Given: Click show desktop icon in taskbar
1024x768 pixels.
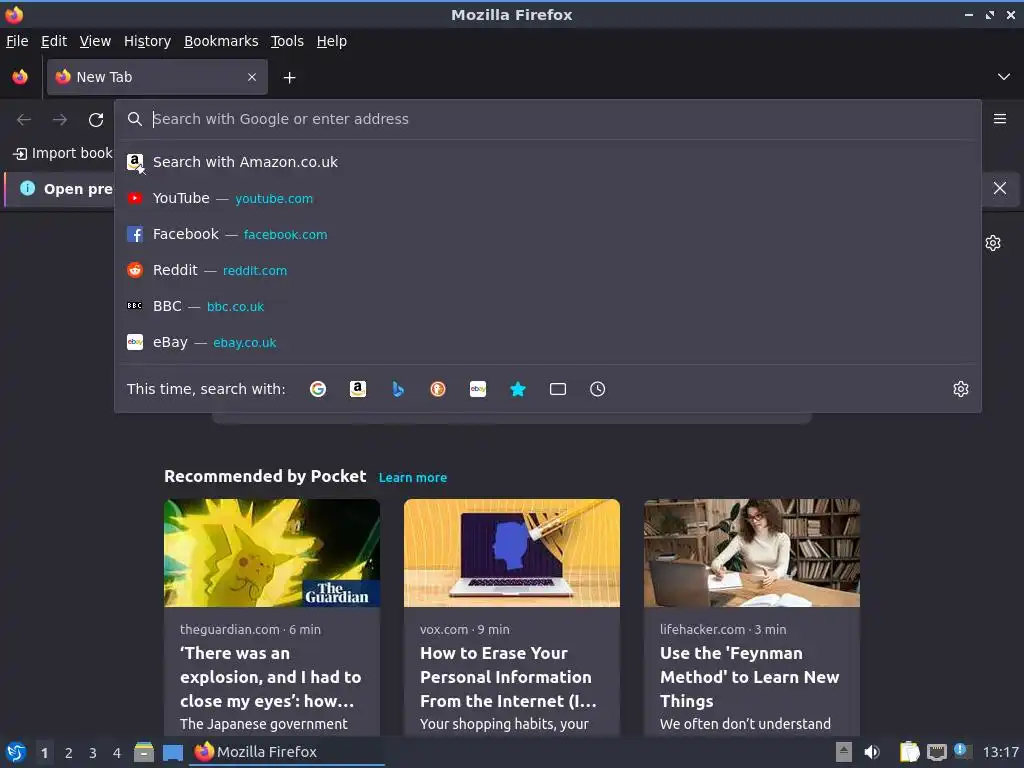Looking at the screenshot, I should click(172, 752).
